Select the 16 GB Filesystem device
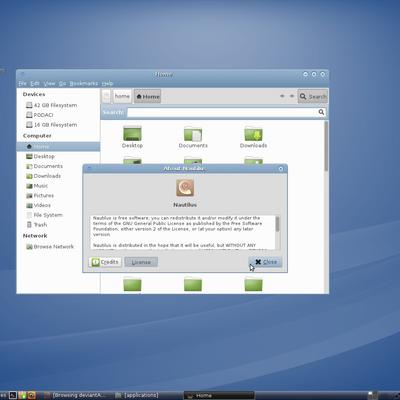400x400 pixels. coord(52,125)
